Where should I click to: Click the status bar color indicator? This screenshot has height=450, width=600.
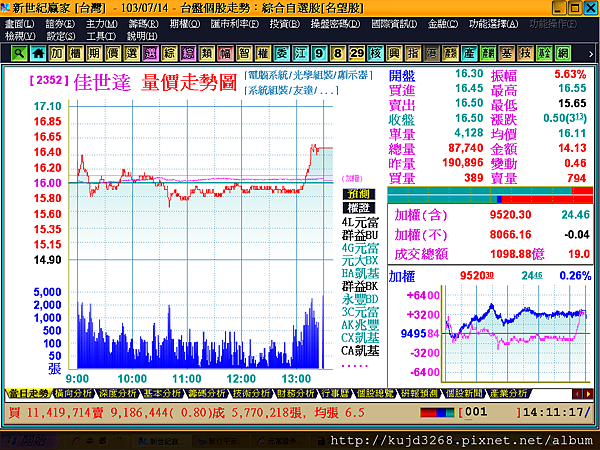point(437,412)
